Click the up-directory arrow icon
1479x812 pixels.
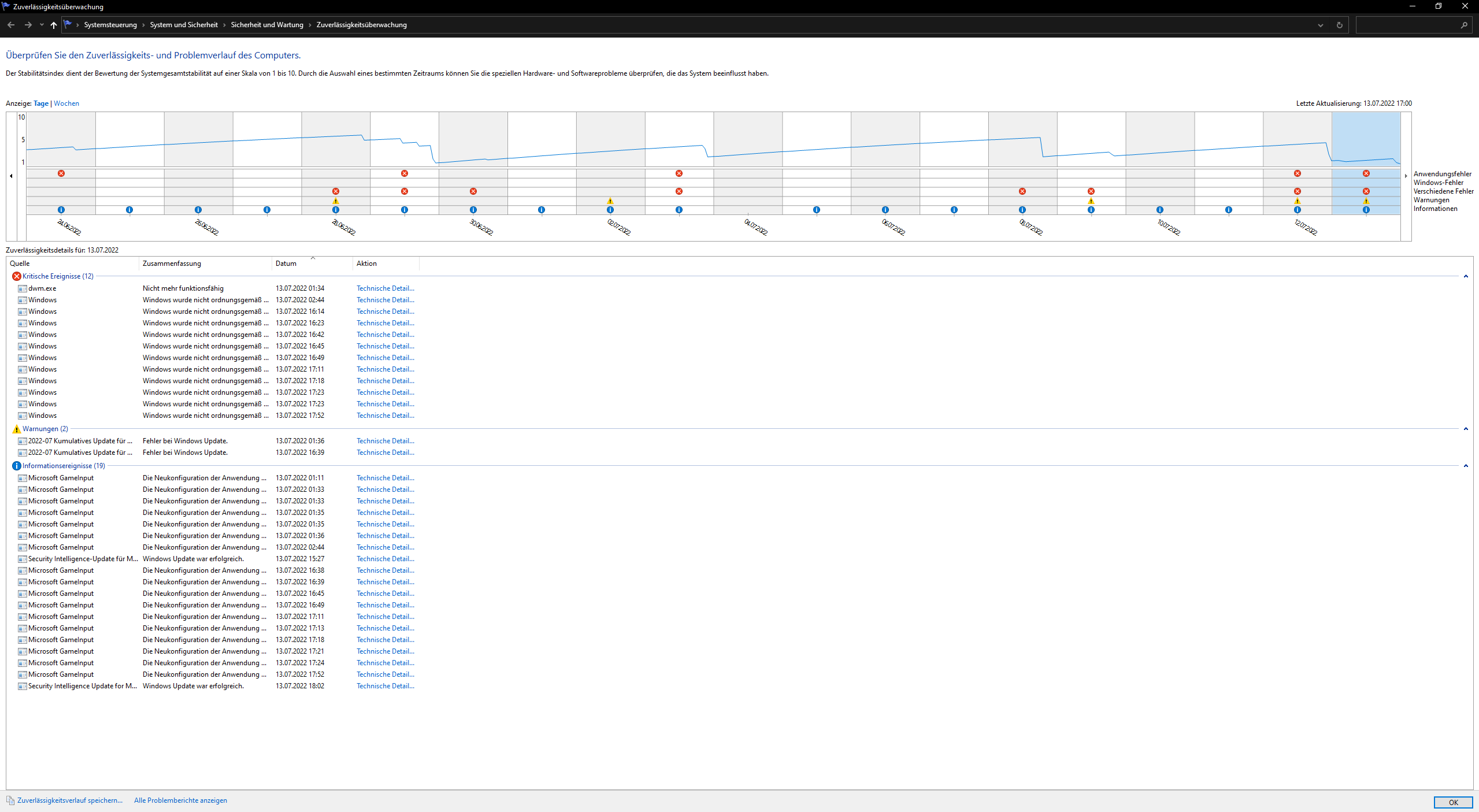pyautogui.click(x=54, y=25)
